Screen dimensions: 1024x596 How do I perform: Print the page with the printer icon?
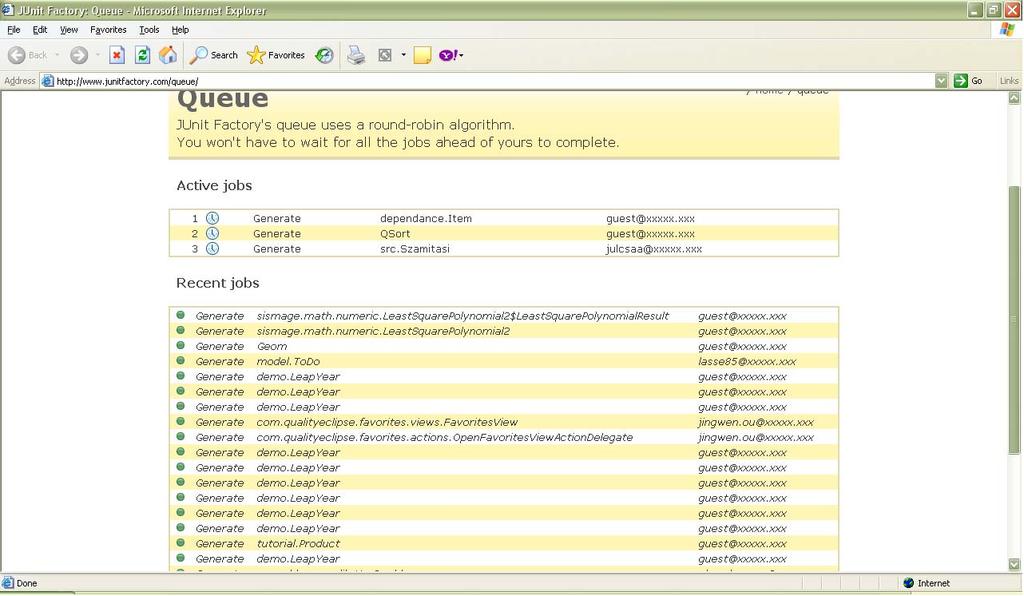(356, 55)
